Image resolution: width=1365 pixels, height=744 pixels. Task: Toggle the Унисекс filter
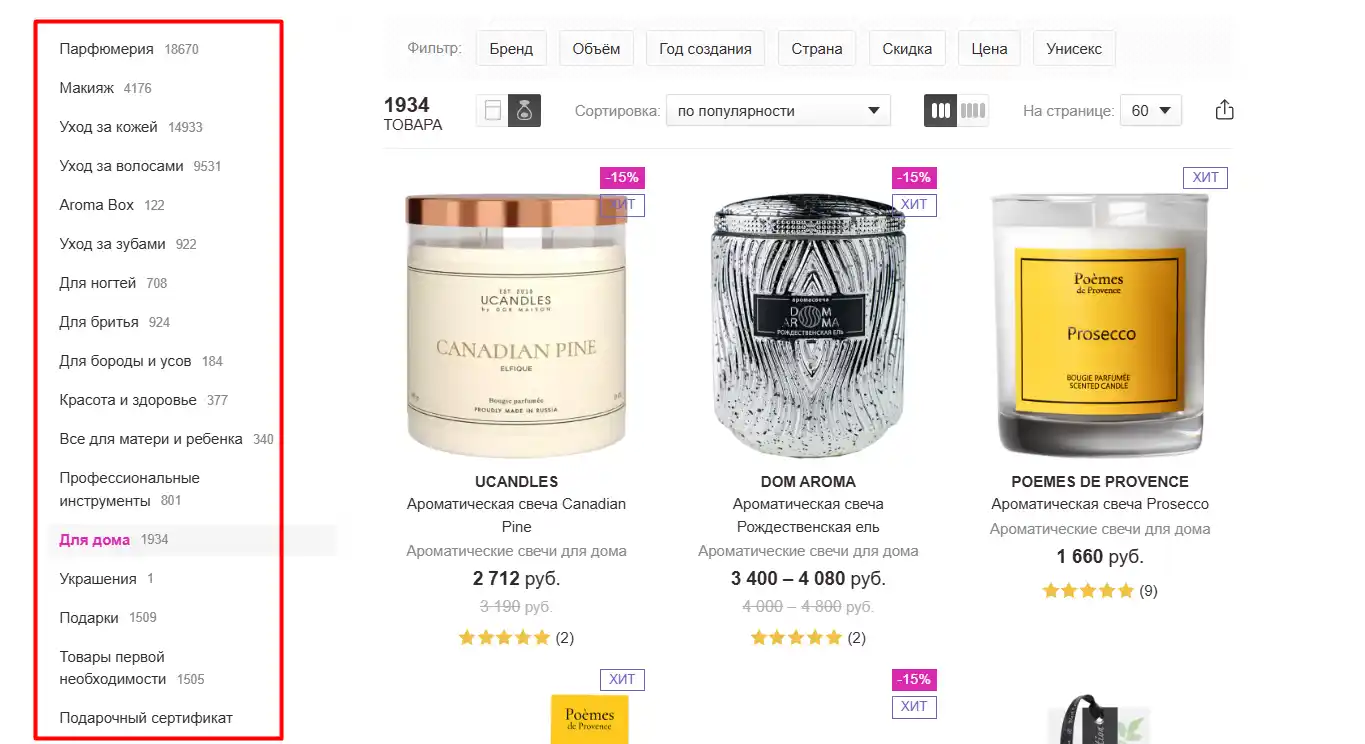point(1074,48)
